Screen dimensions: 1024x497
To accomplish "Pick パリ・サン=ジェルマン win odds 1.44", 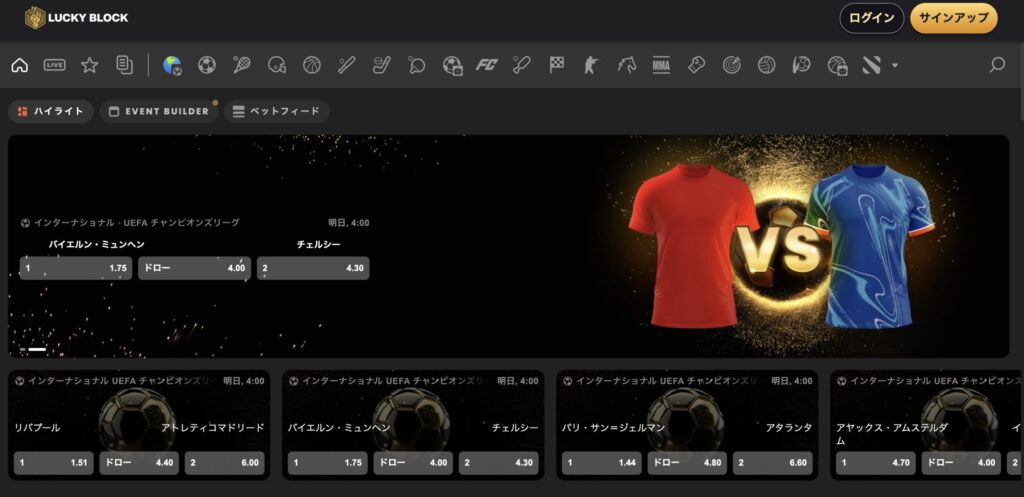I will point(601,463).
